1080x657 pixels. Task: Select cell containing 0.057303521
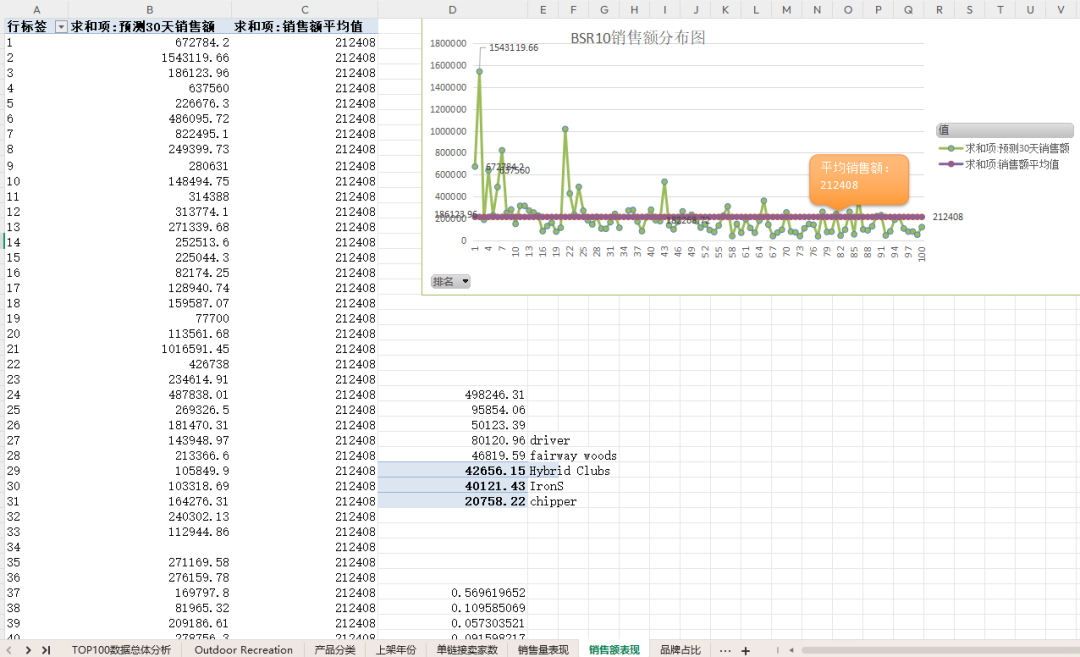(x=453, y=623)
